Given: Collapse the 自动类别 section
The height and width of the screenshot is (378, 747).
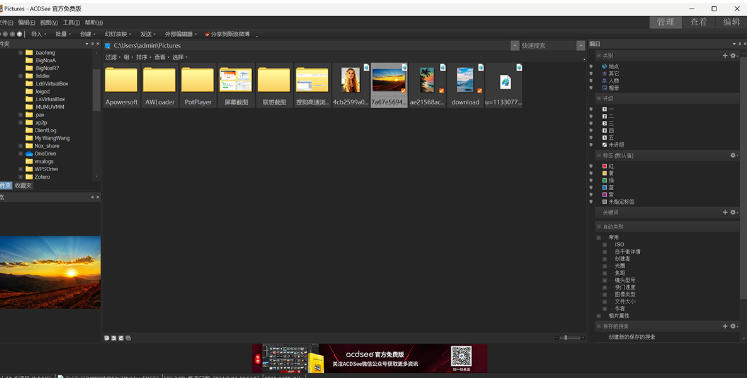Looking at the screenshot, I should [599, 227].
